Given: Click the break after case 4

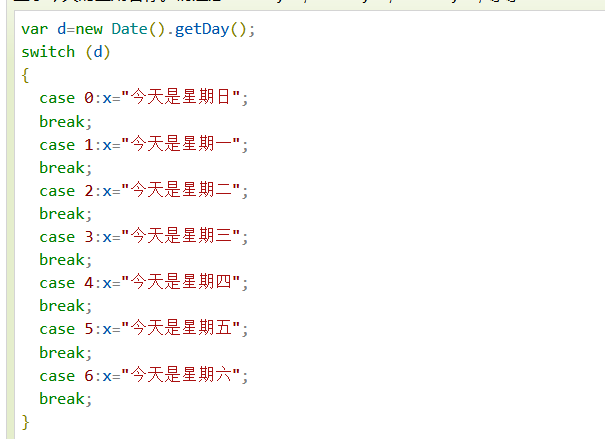Looking at the screenshot, I should (66, 306).
